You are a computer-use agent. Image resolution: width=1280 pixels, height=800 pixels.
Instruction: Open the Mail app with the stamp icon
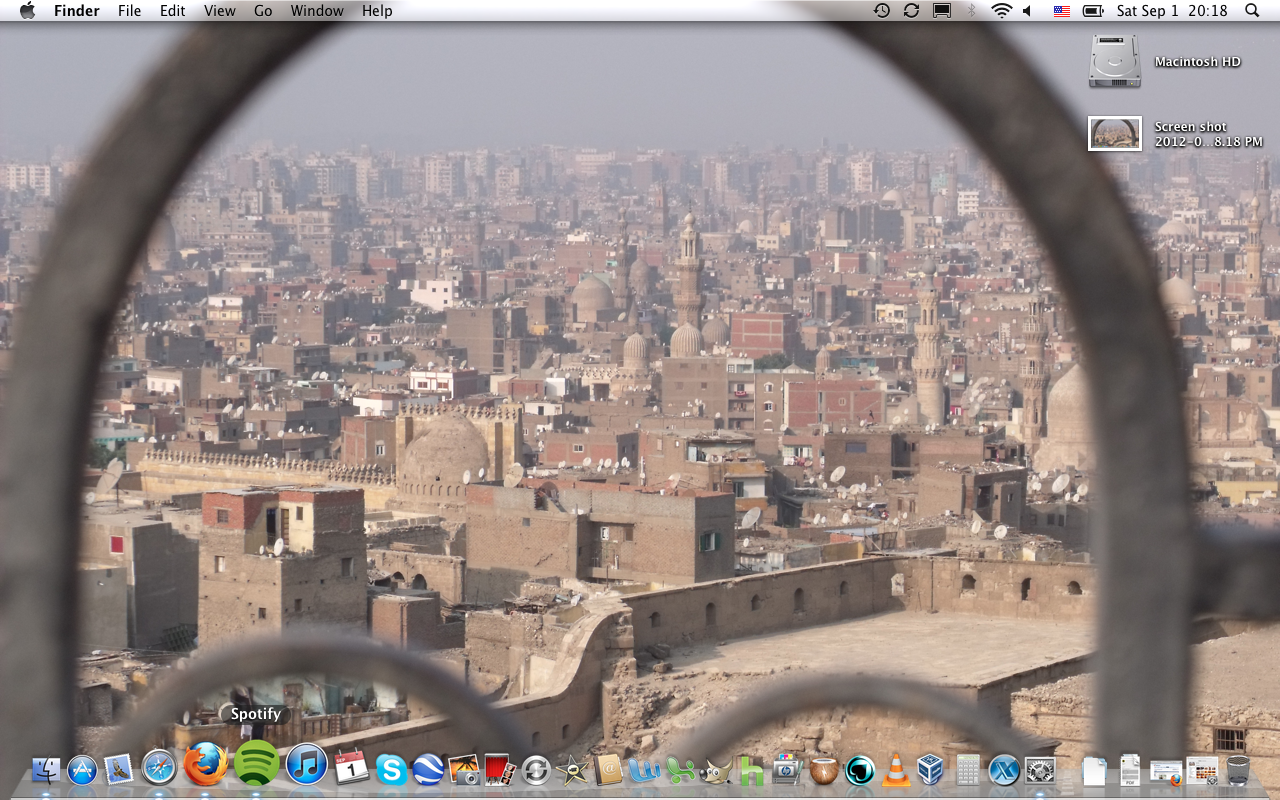(x=119, y=769)
